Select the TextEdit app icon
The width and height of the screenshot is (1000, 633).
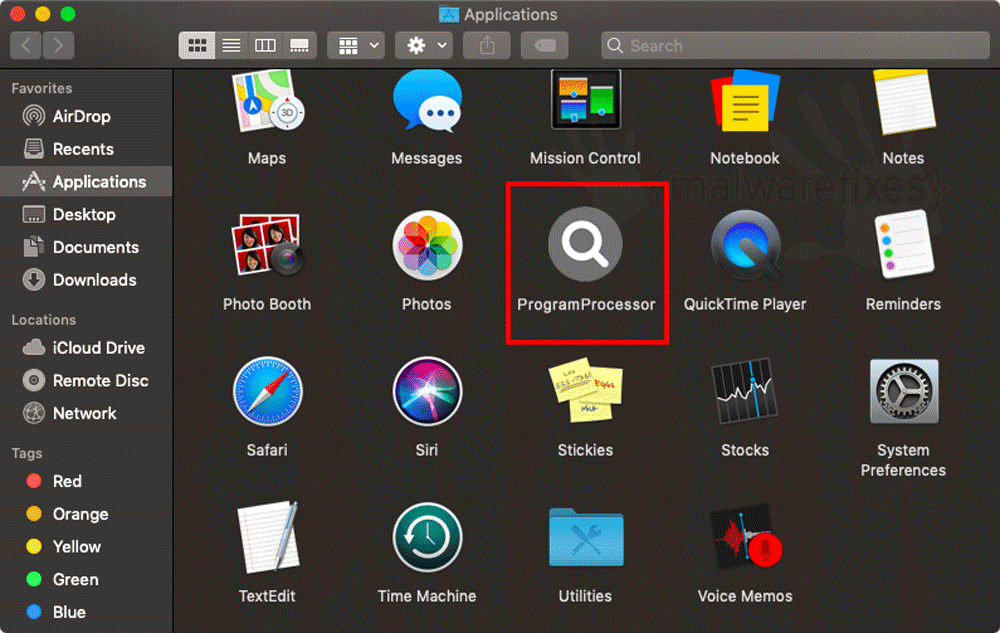pyautogui.click(x=267, y=537)
